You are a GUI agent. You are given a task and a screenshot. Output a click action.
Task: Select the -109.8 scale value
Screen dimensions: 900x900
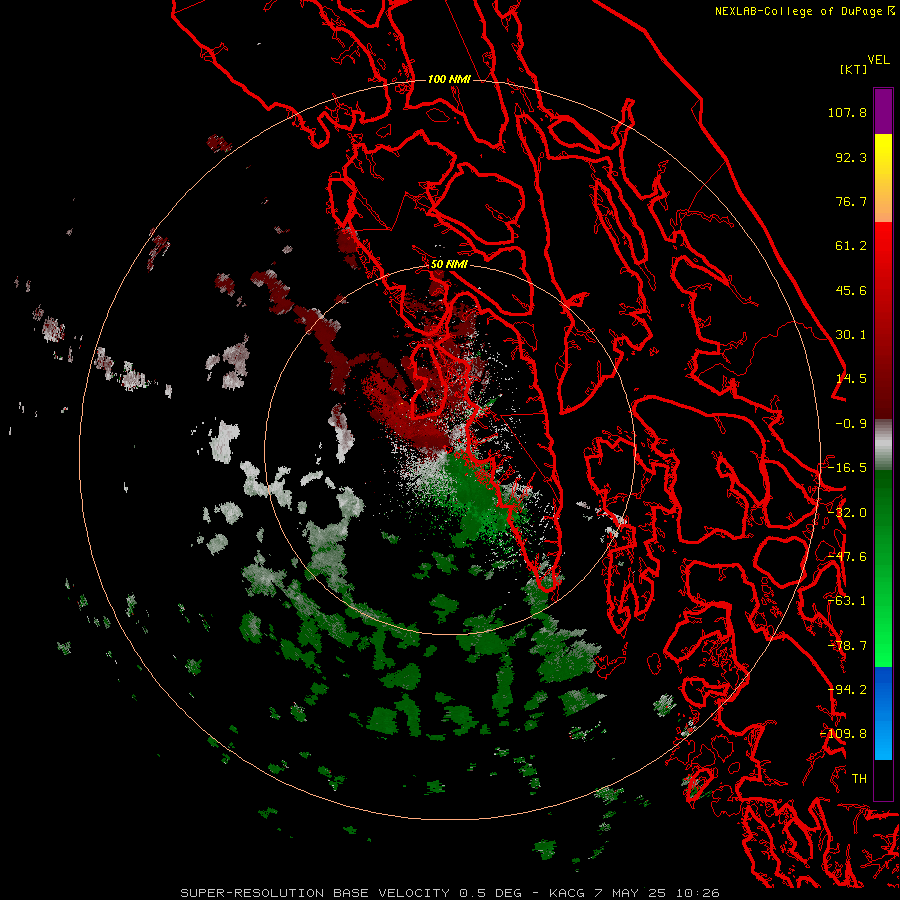pos(844,734)
